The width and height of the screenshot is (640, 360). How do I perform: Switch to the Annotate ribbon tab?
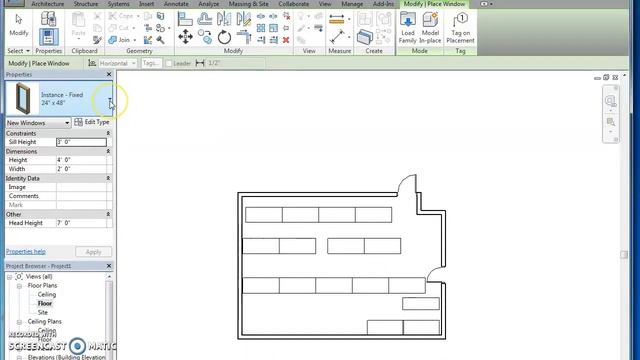(176, 4)
